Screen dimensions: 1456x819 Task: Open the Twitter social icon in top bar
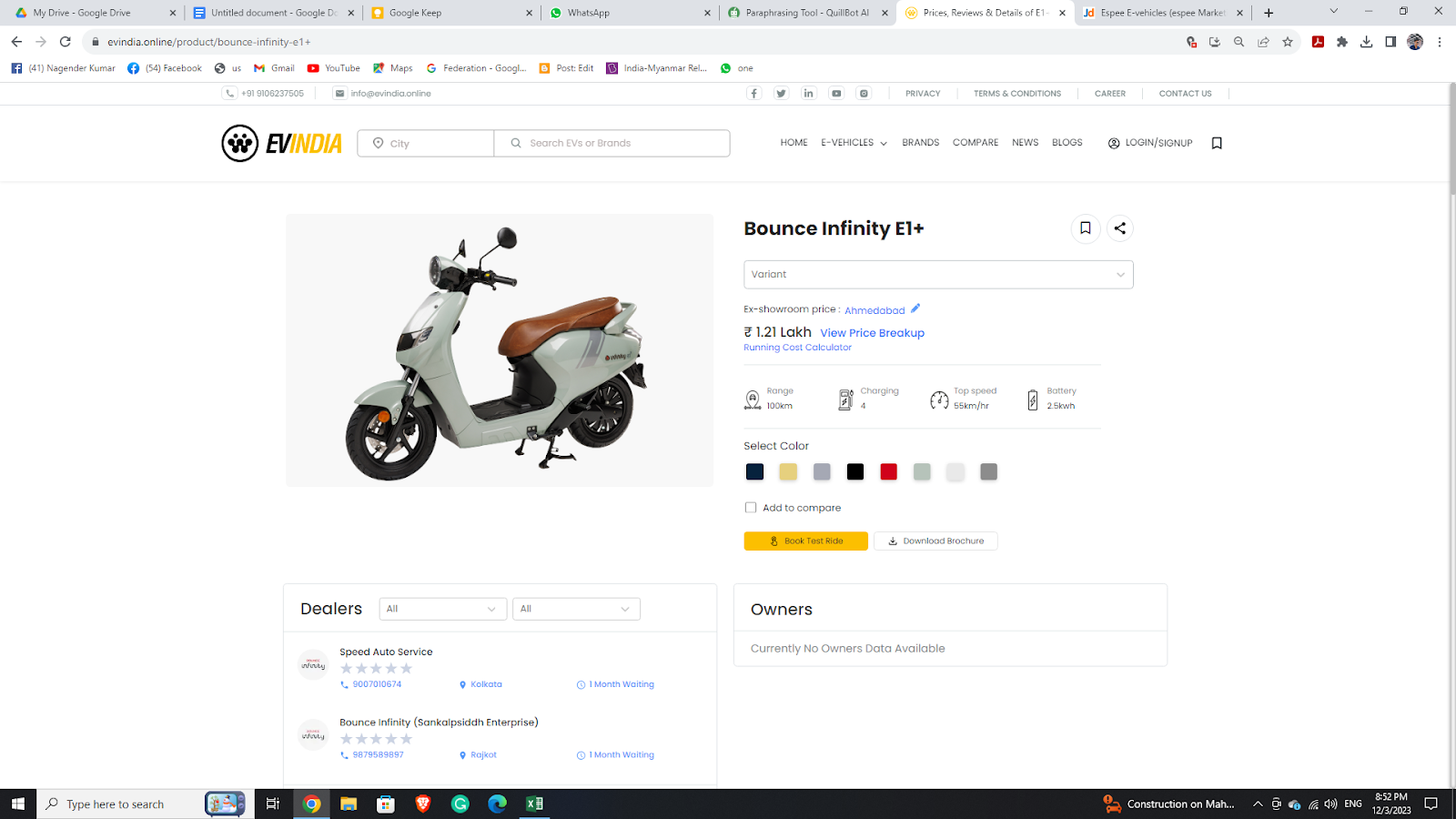click(781, 94)
